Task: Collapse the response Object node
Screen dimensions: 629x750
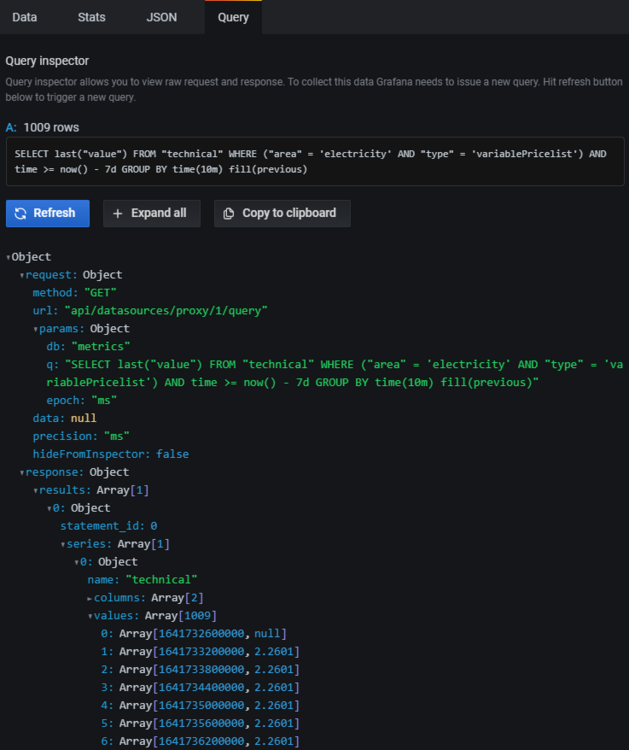Action: [22, 473]
